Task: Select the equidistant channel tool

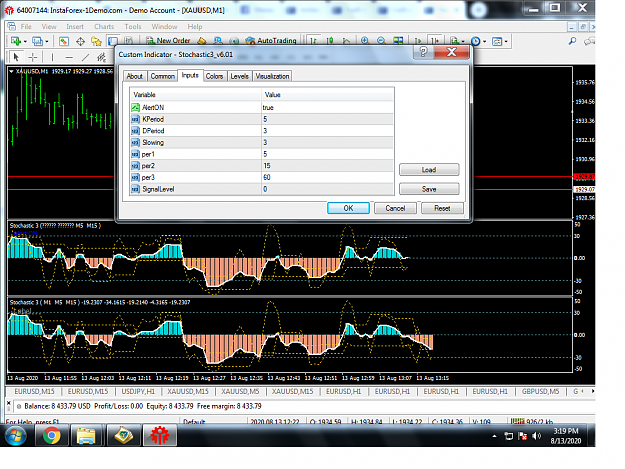Action: coord(102,57)
